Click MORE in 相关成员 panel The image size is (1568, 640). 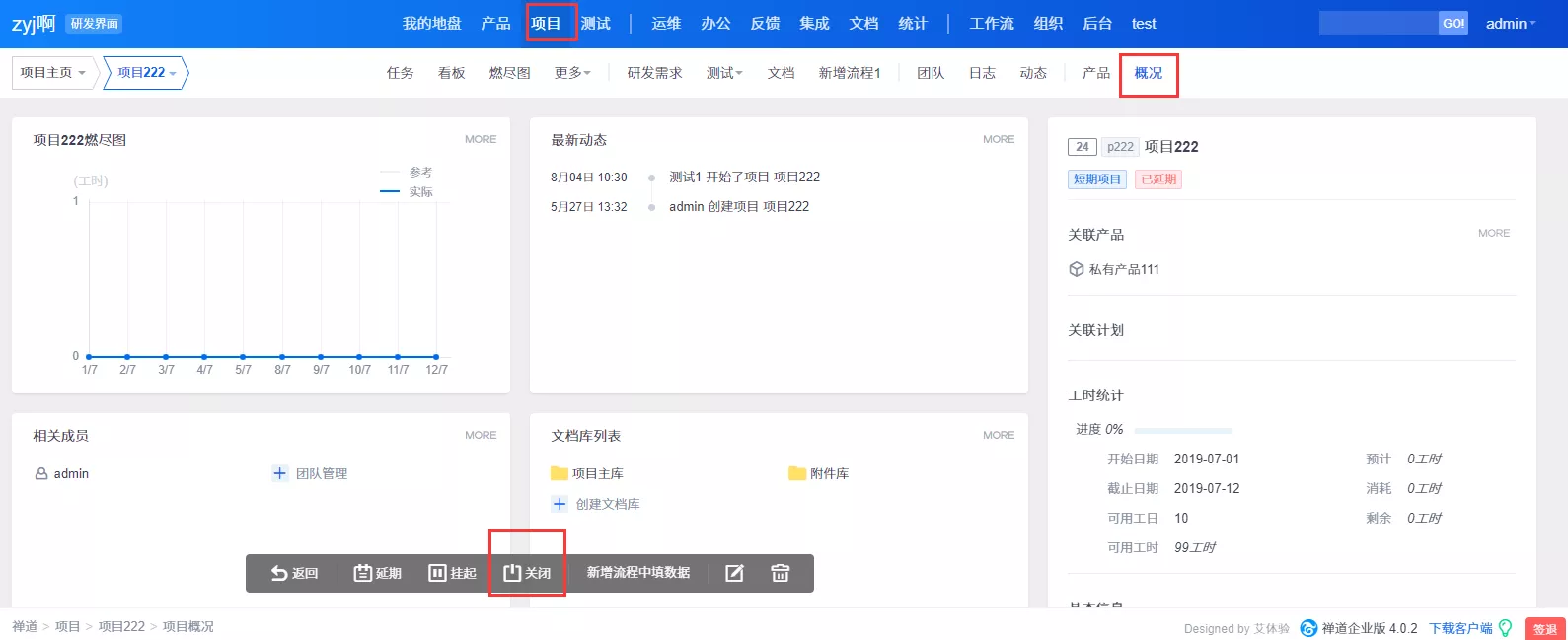point(481,435)
